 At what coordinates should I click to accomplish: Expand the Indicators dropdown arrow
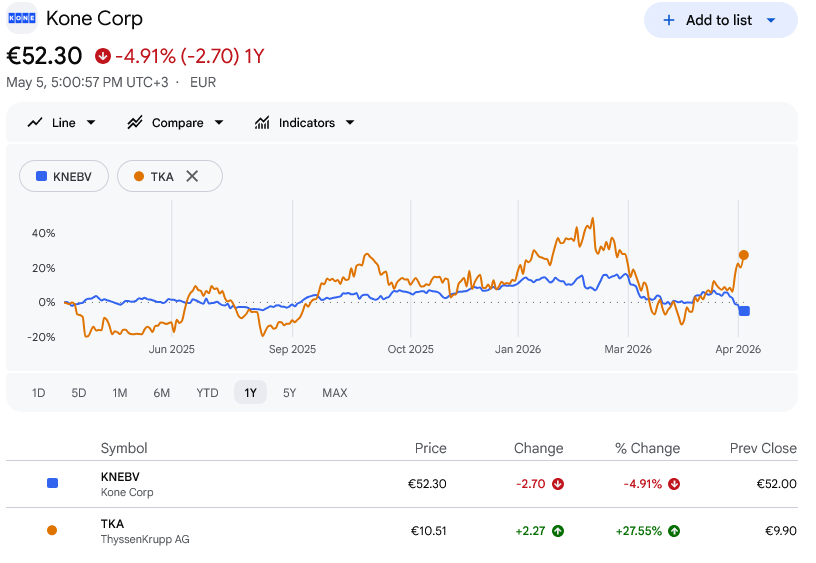coord(350,123)
